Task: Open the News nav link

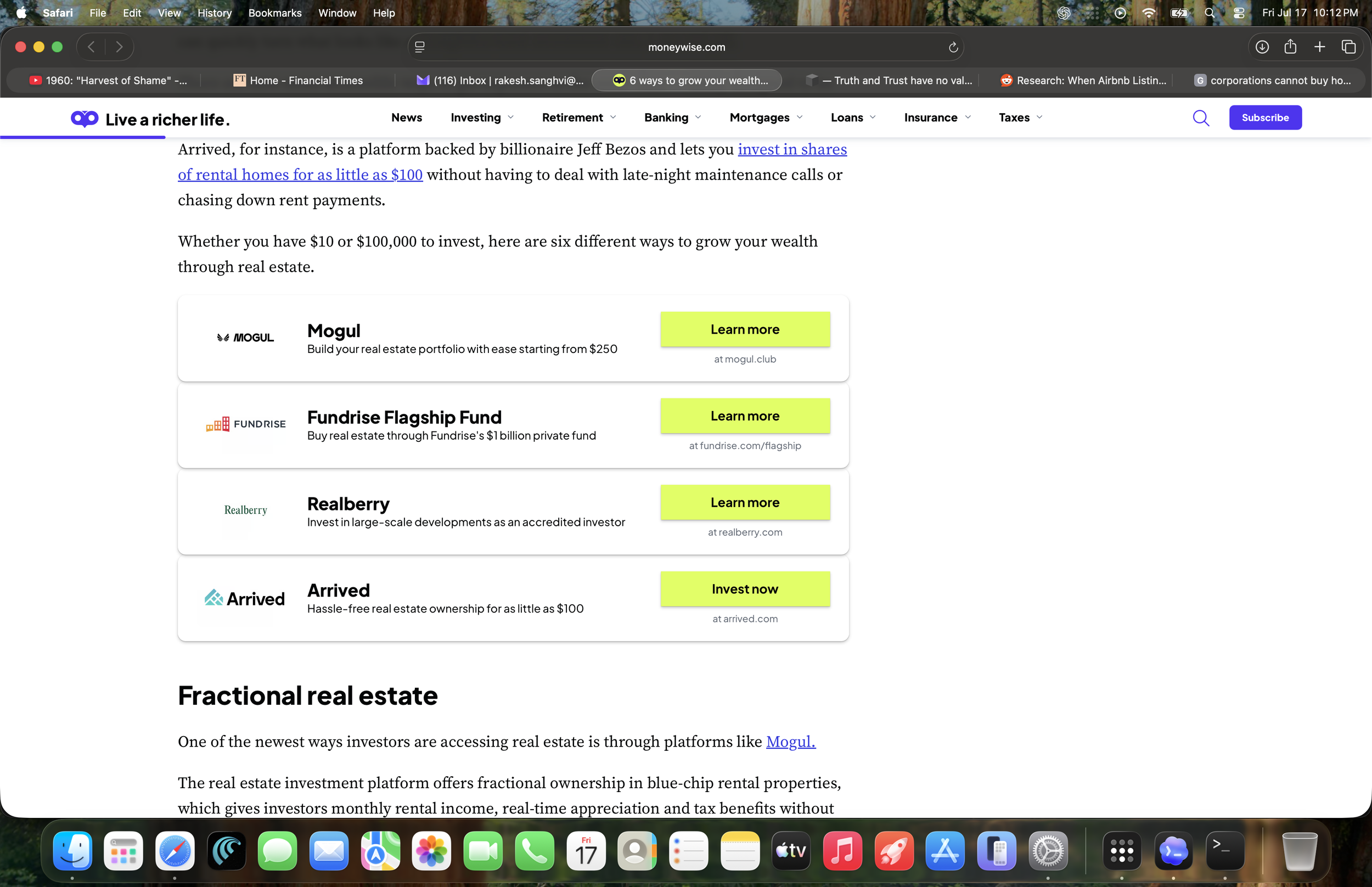Action: click(x=407, y=117)
